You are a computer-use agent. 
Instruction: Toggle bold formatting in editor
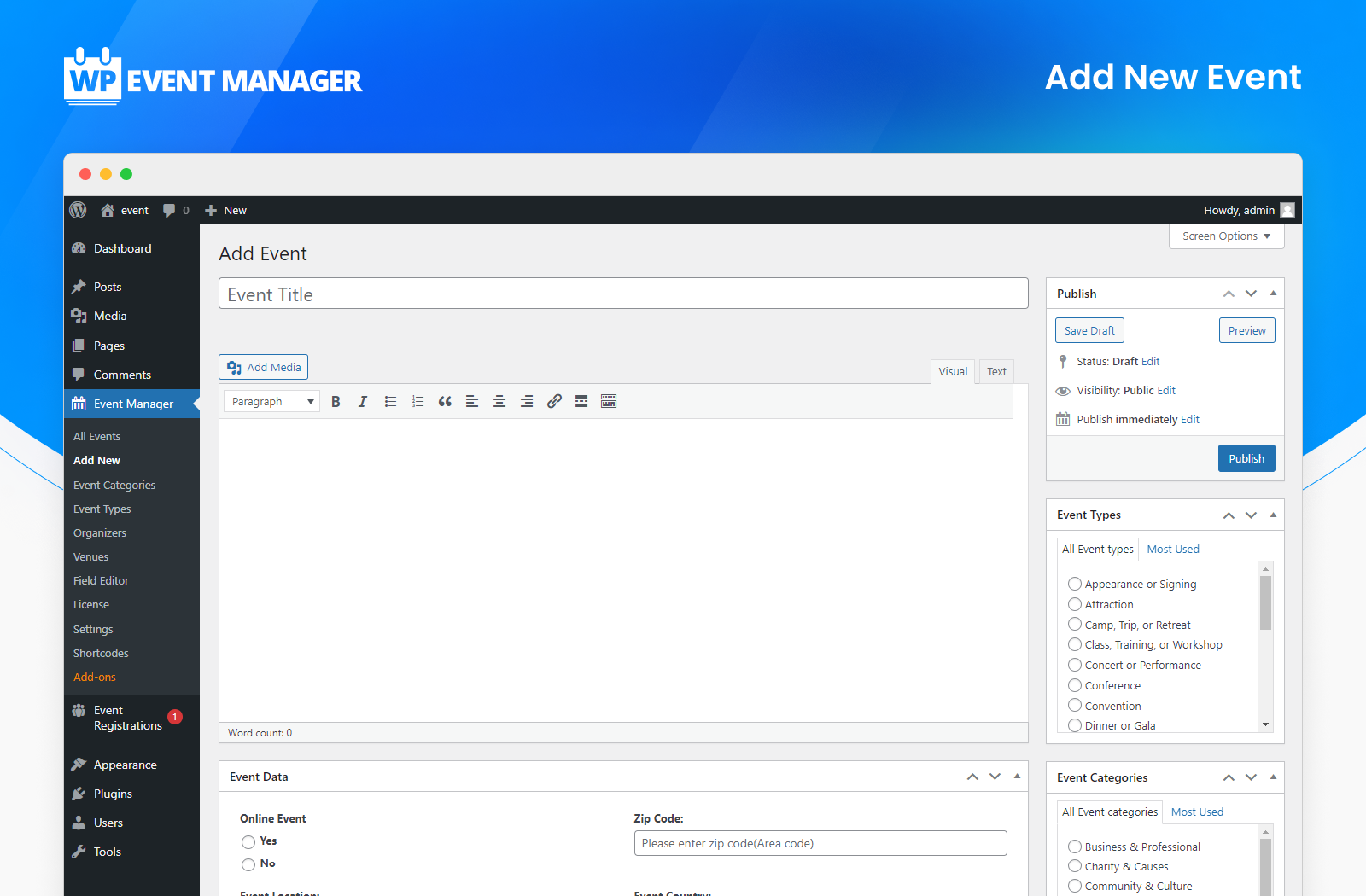coord(336,401)
